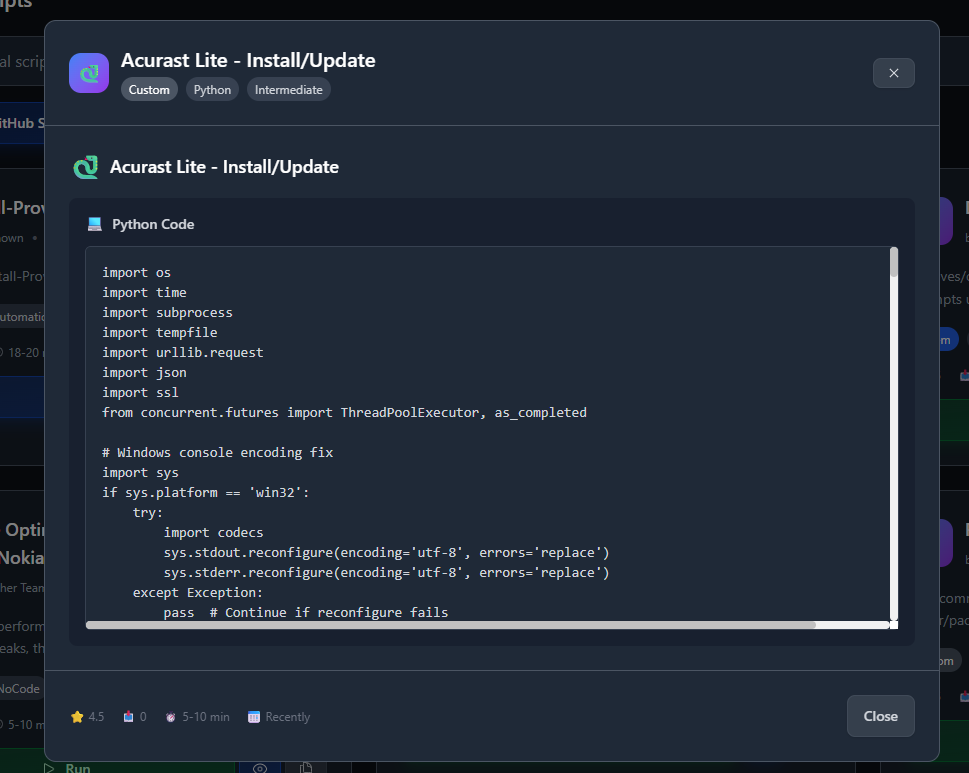Click the Acurast Lite - Install/Update dialog title
Image resolution: width=969 pixels, height=773 pixels.
click(x=248, y=60)
